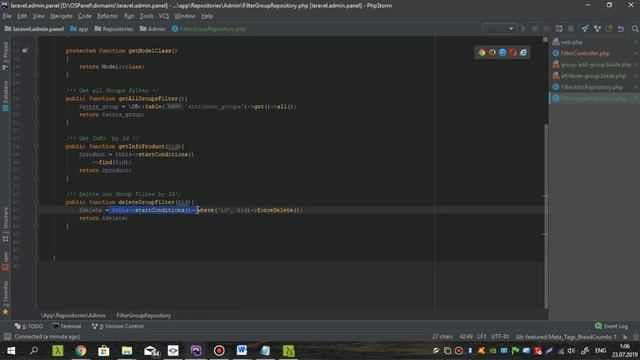Click the inspection status indicator above scrollbar
This screenshot has height=360, width=640.
[x=545, y=39]
